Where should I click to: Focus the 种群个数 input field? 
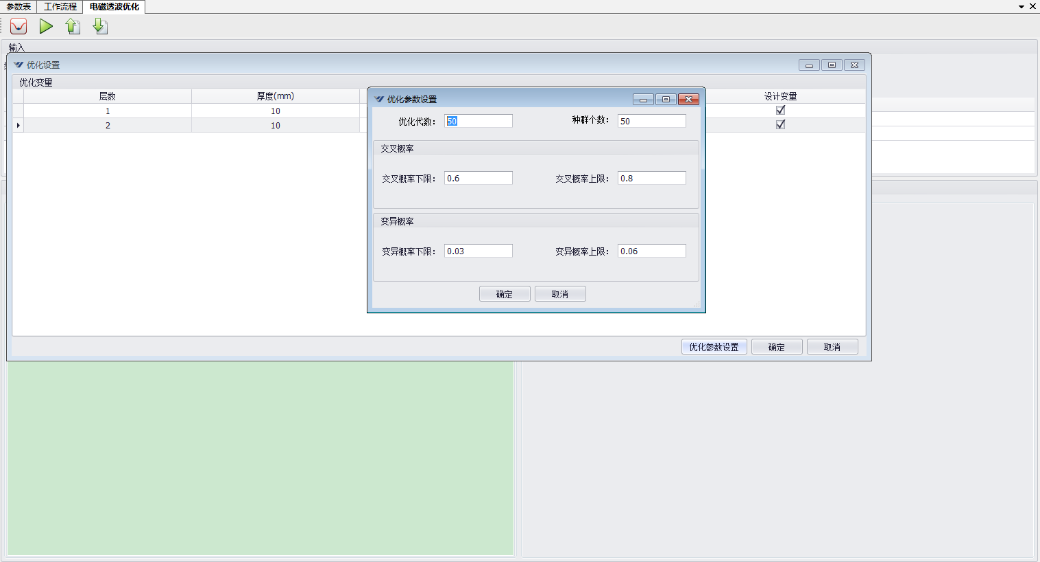[x=651, y=121]
